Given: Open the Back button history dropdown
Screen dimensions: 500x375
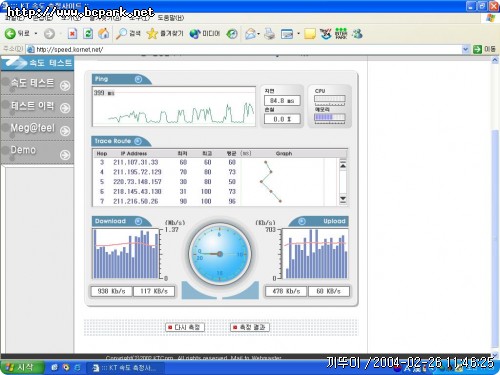Looking at the screenshot, I should pyautogui.click(x=36, y=33).
